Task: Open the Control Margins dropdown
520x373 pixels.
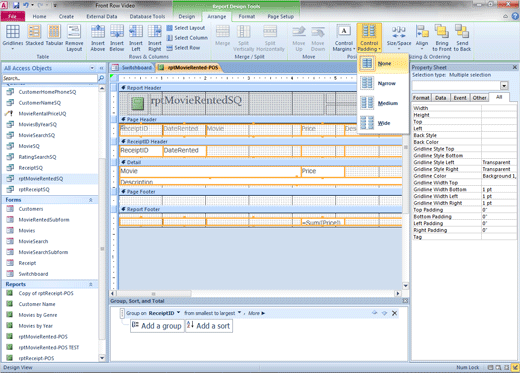Action: pyautogui.click(x=344, y=38)
